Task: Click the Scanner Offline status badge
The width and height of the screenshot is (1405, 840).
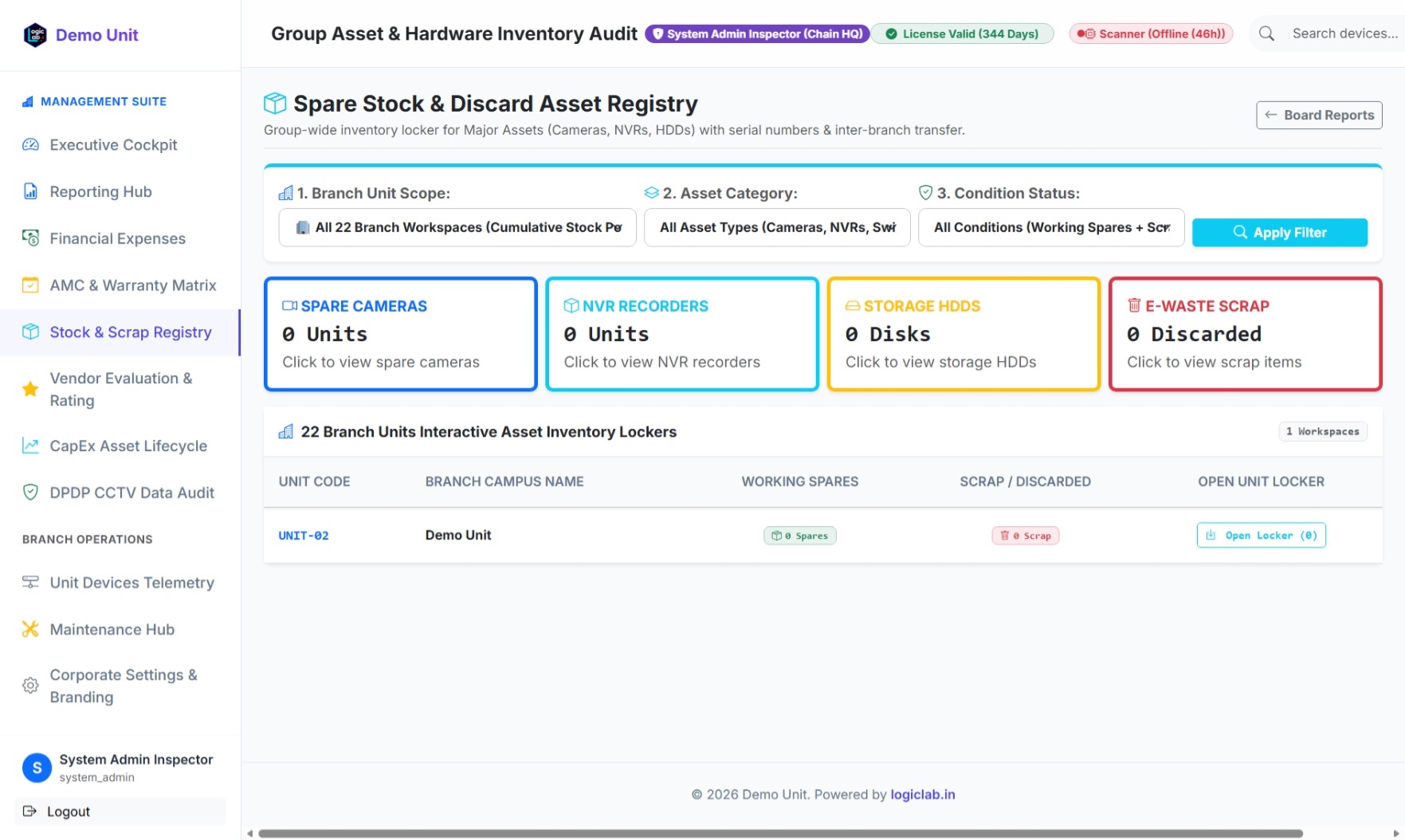Action: click(1151, 33)
